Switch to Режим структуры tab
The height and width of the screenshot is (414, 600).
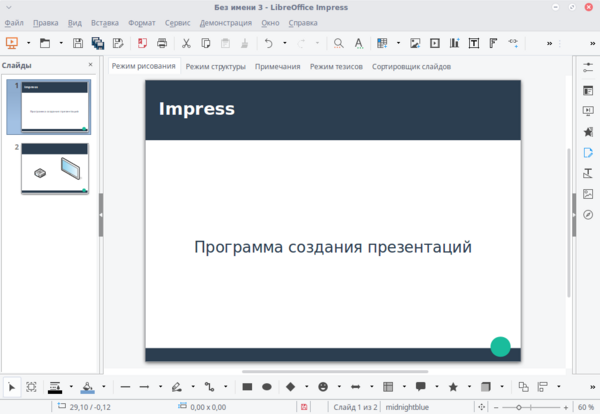(215, 67)
